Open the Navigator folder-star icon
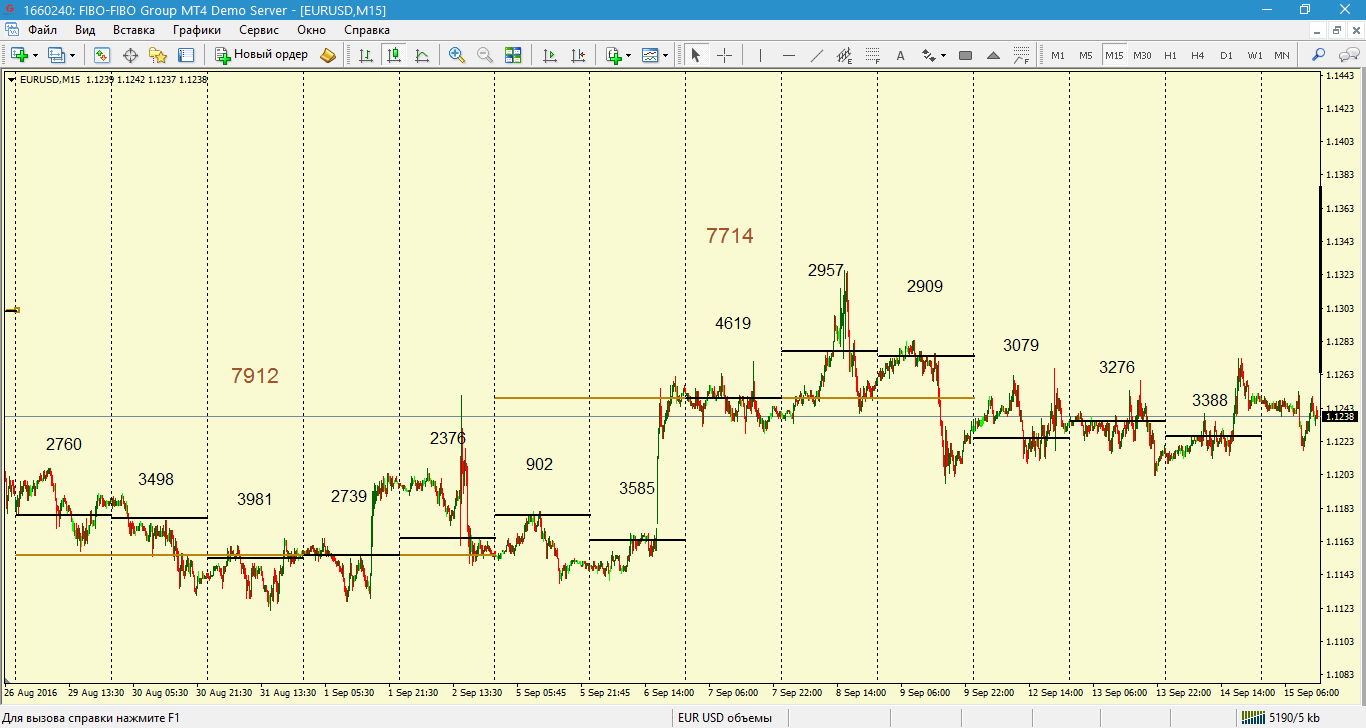This screenshot has height=728, width=1366. pos(158,55)
